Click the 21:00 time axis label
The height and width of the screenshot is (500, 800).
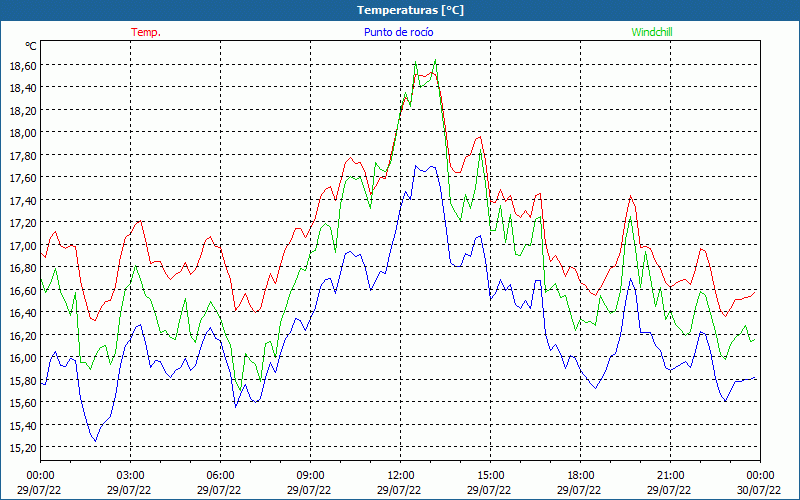tap(670, 476)
